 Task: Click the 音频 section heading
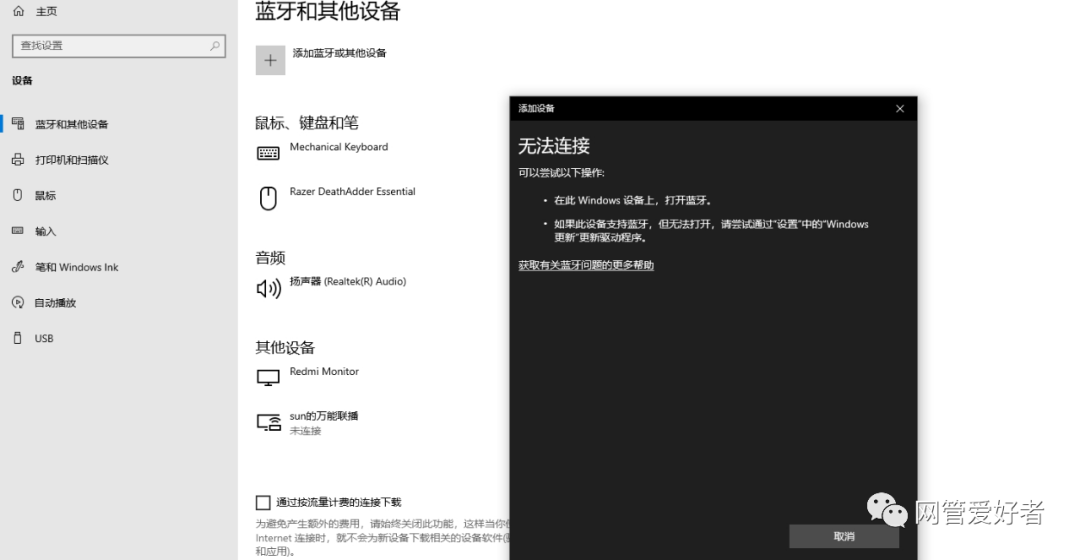coord(270,258)
